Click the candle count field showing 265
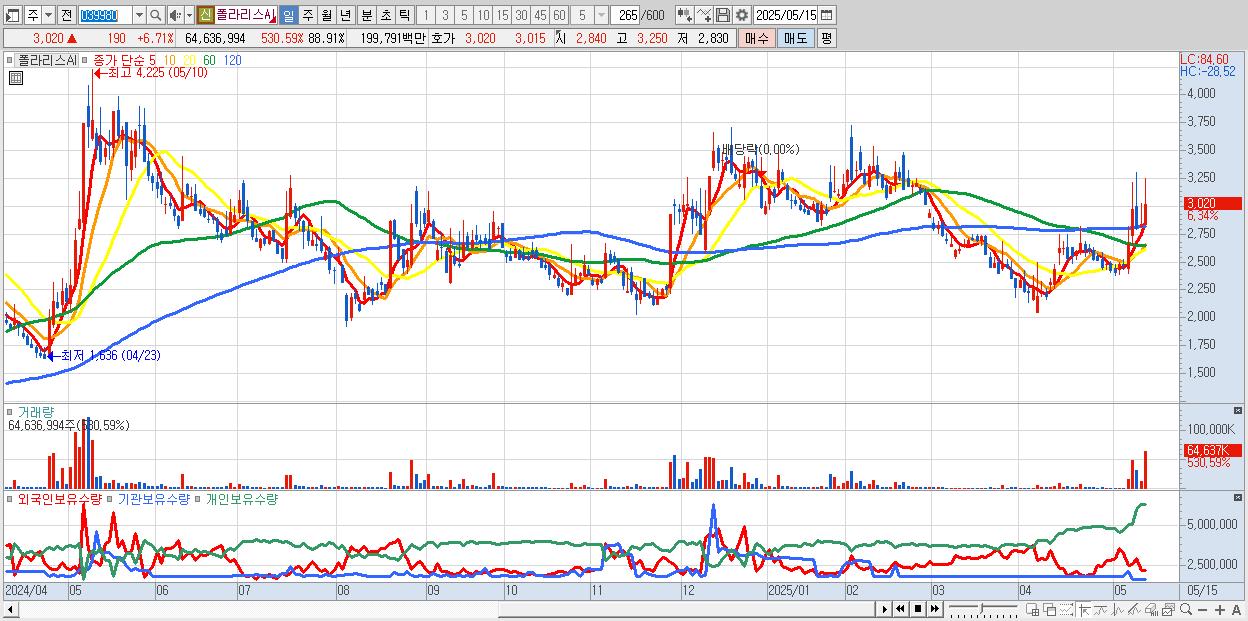 626,15
